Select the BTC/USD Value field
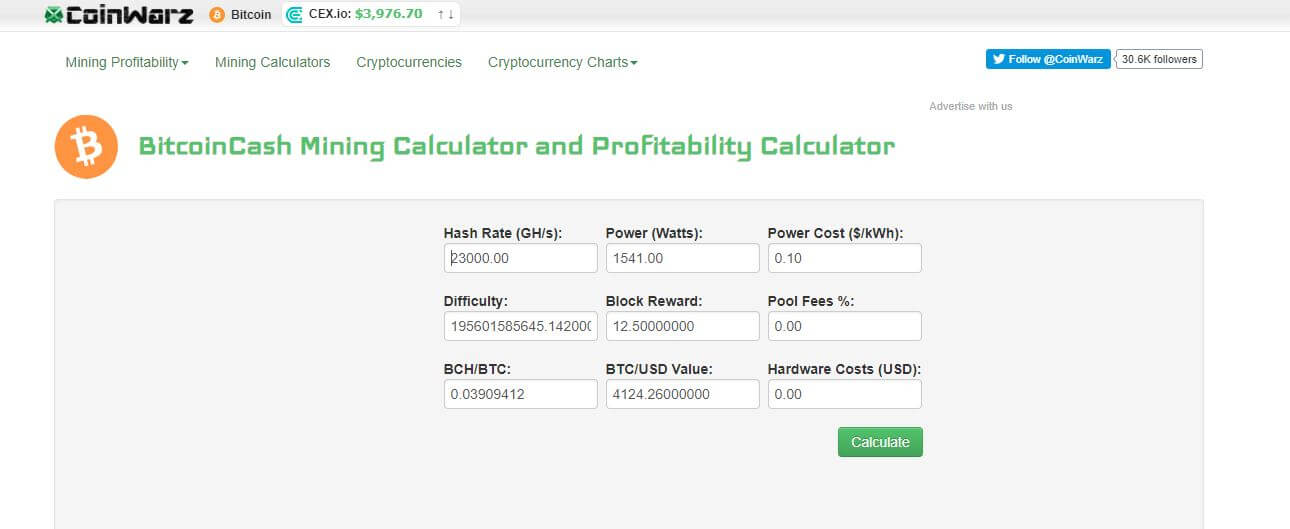This screenshot has height=529, width=1290. [683, 394]
